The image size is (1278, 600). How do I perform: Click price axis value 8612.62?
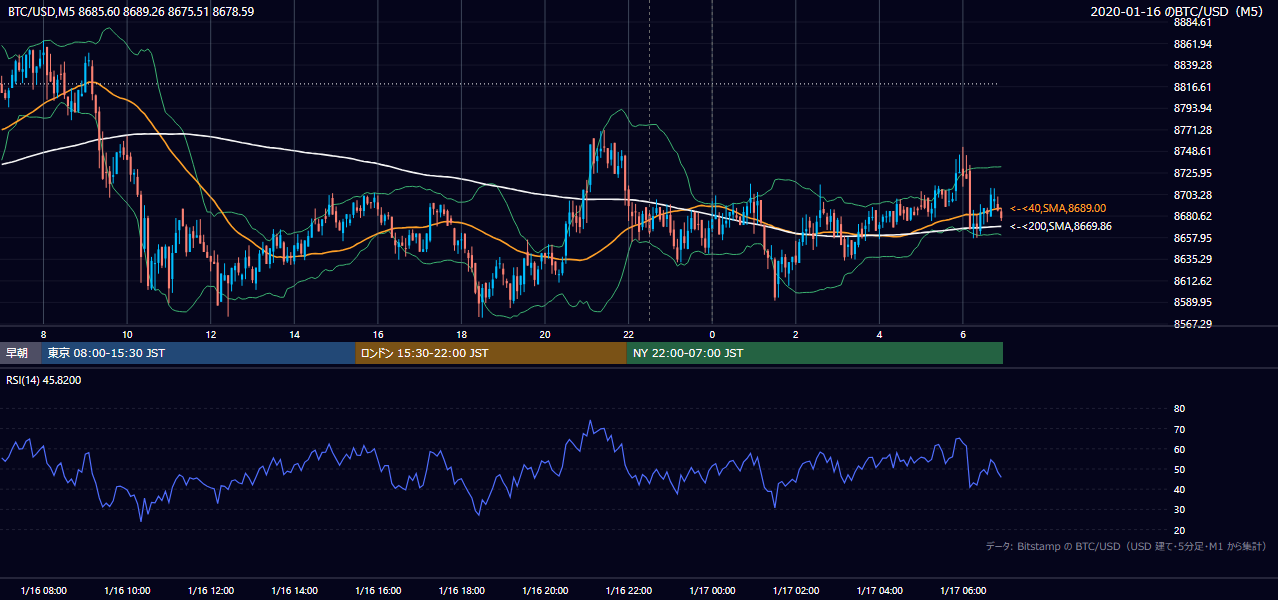[1193, 281]
